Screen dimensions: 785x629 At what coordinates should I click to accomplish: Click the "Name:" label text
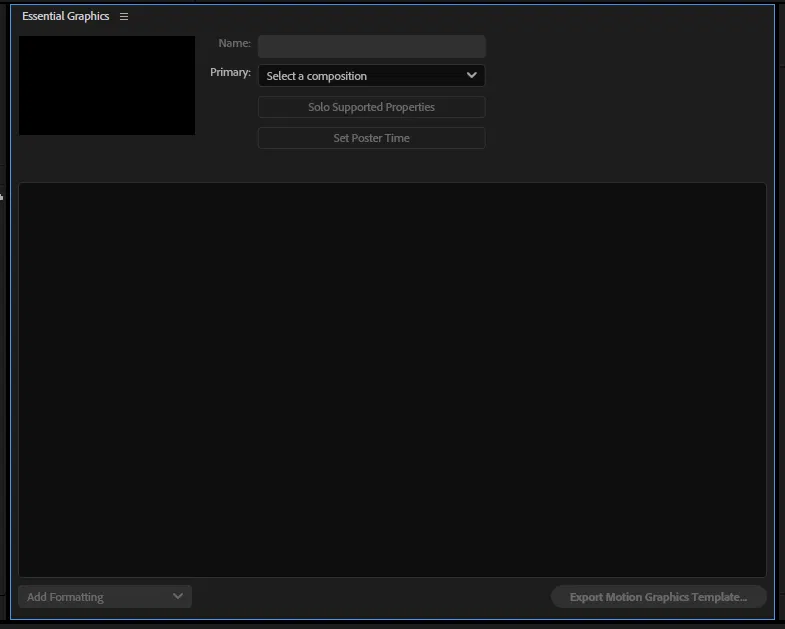(x=235, y=44)
